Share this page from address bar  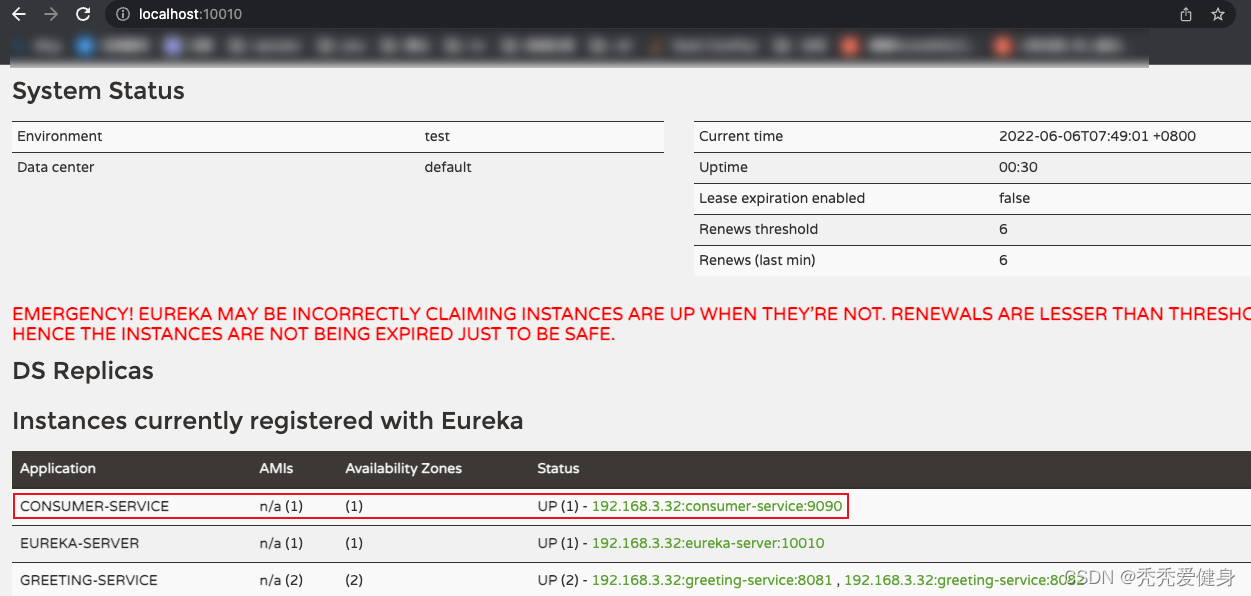1186,14
